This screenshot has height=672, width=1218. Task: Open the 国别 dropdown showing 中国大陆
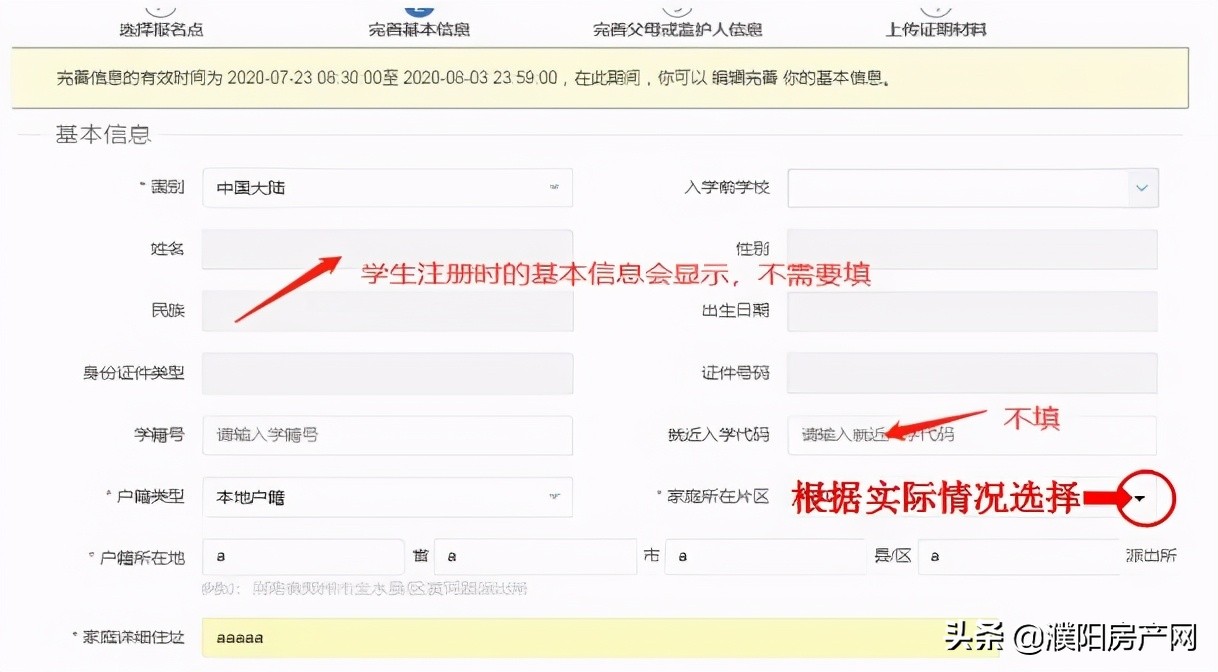pyautogui.click(x=387, y=187)
